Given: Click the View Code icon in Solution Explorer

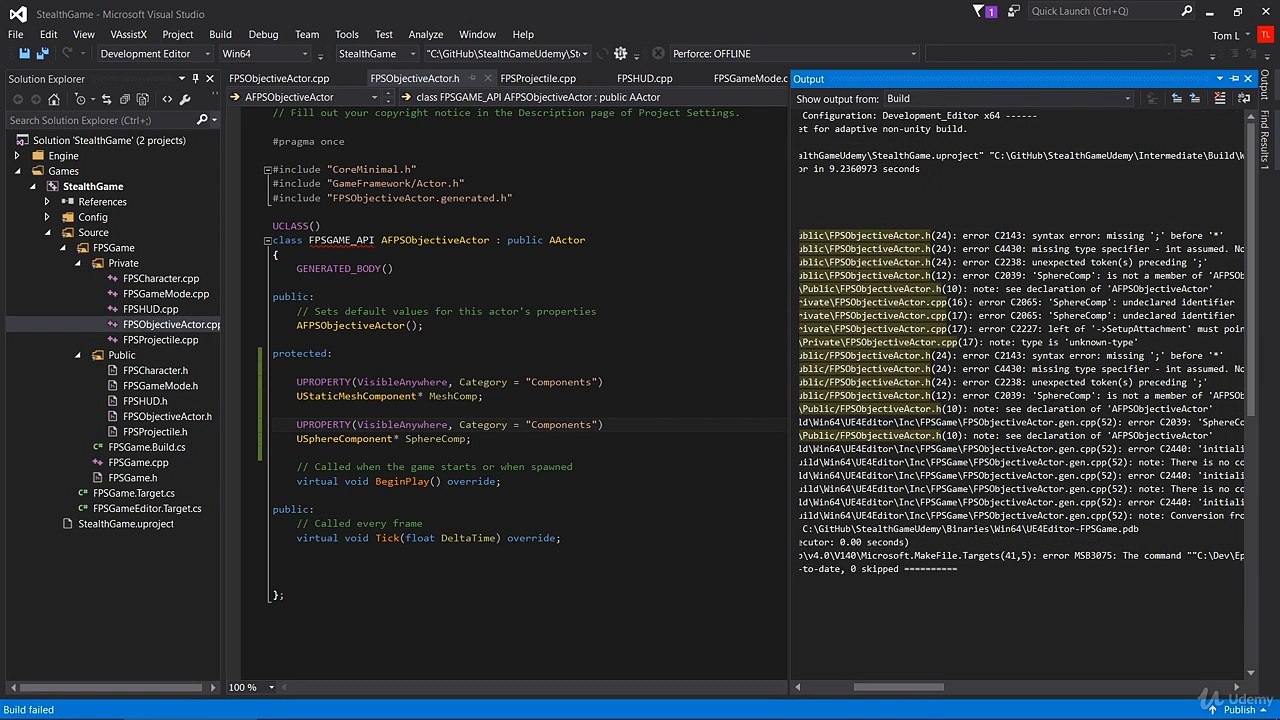Looking at the screenshot, I should pyautogui.click(x=167, y=99).
